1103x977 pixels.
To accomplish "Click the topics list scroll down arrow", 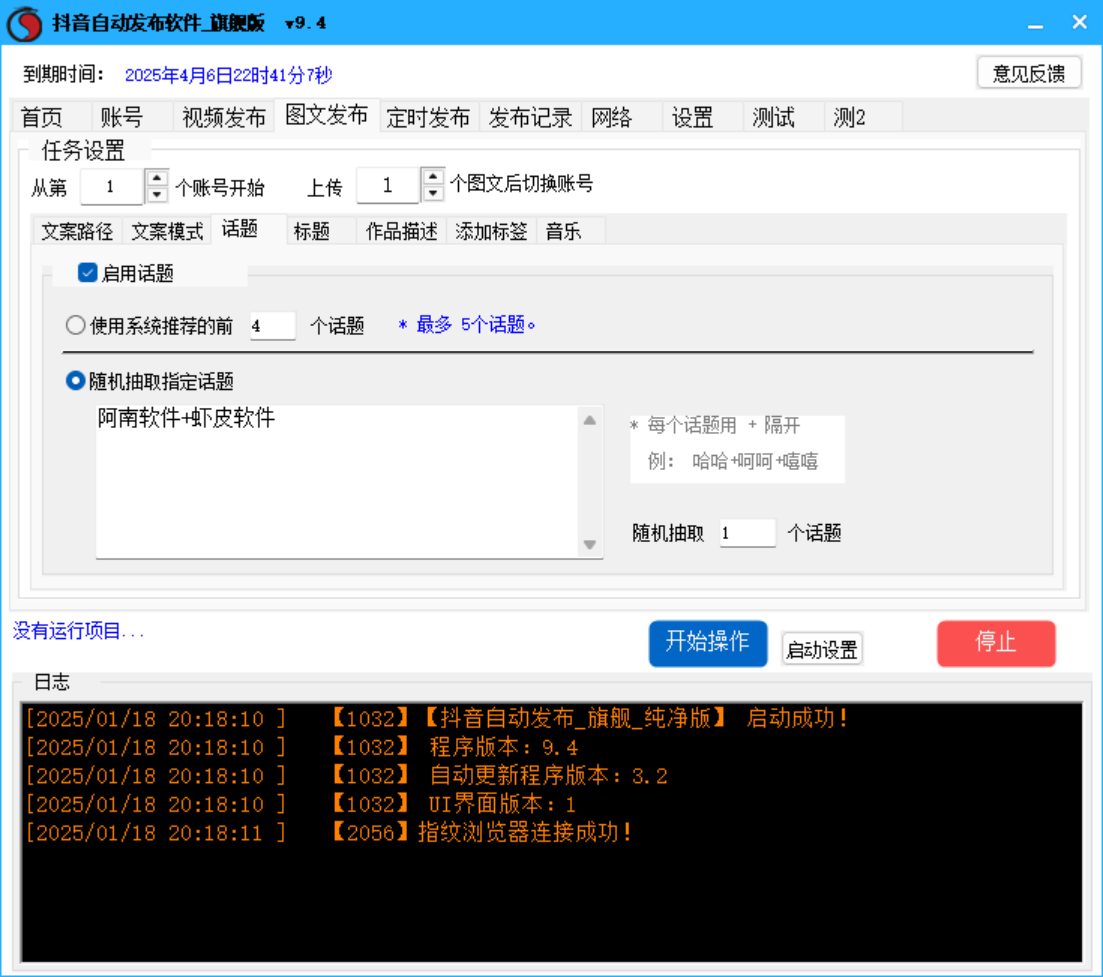I will point(589,544).
